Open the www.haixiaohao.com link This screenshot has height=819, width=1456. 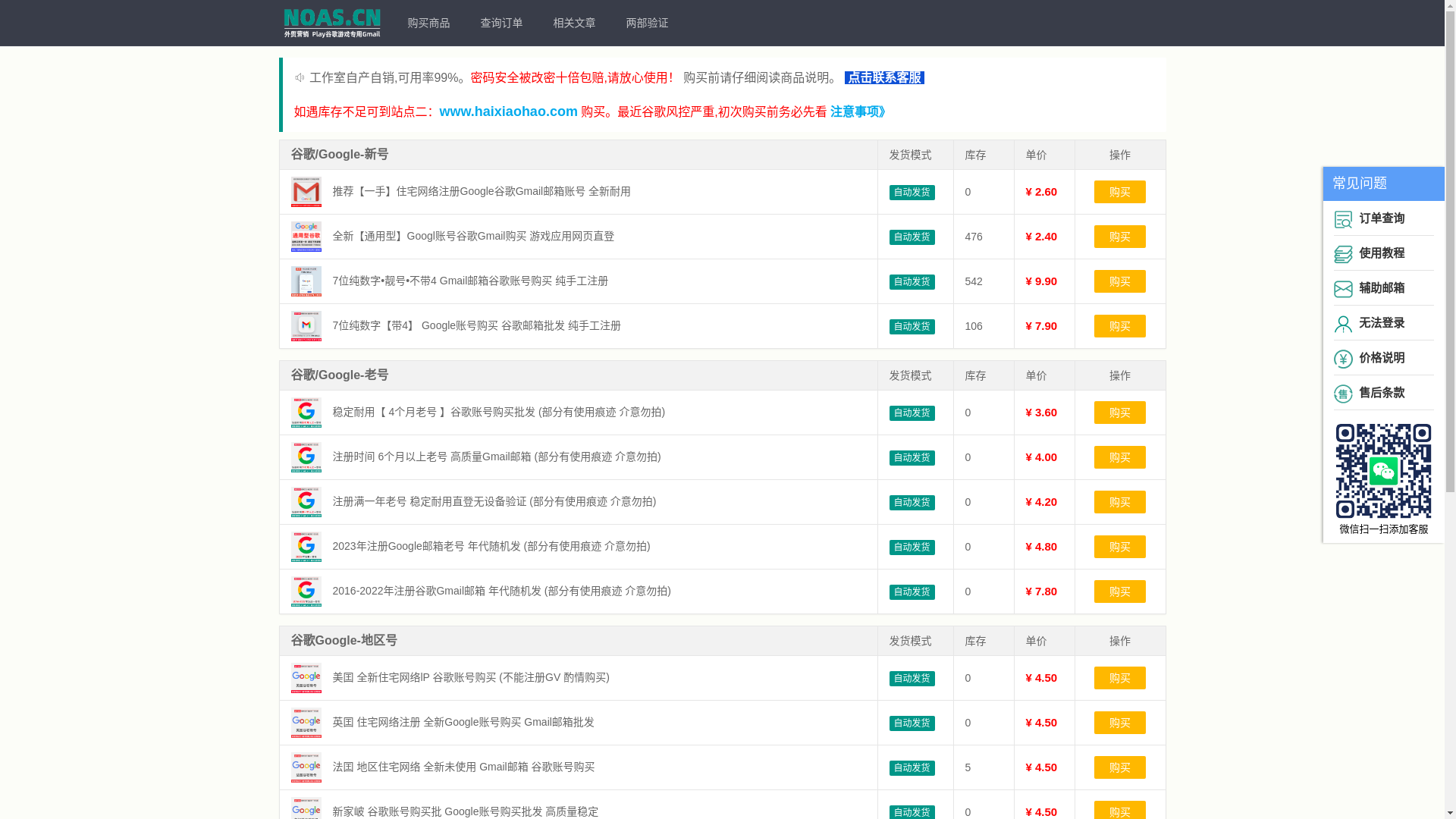[508, 111]
